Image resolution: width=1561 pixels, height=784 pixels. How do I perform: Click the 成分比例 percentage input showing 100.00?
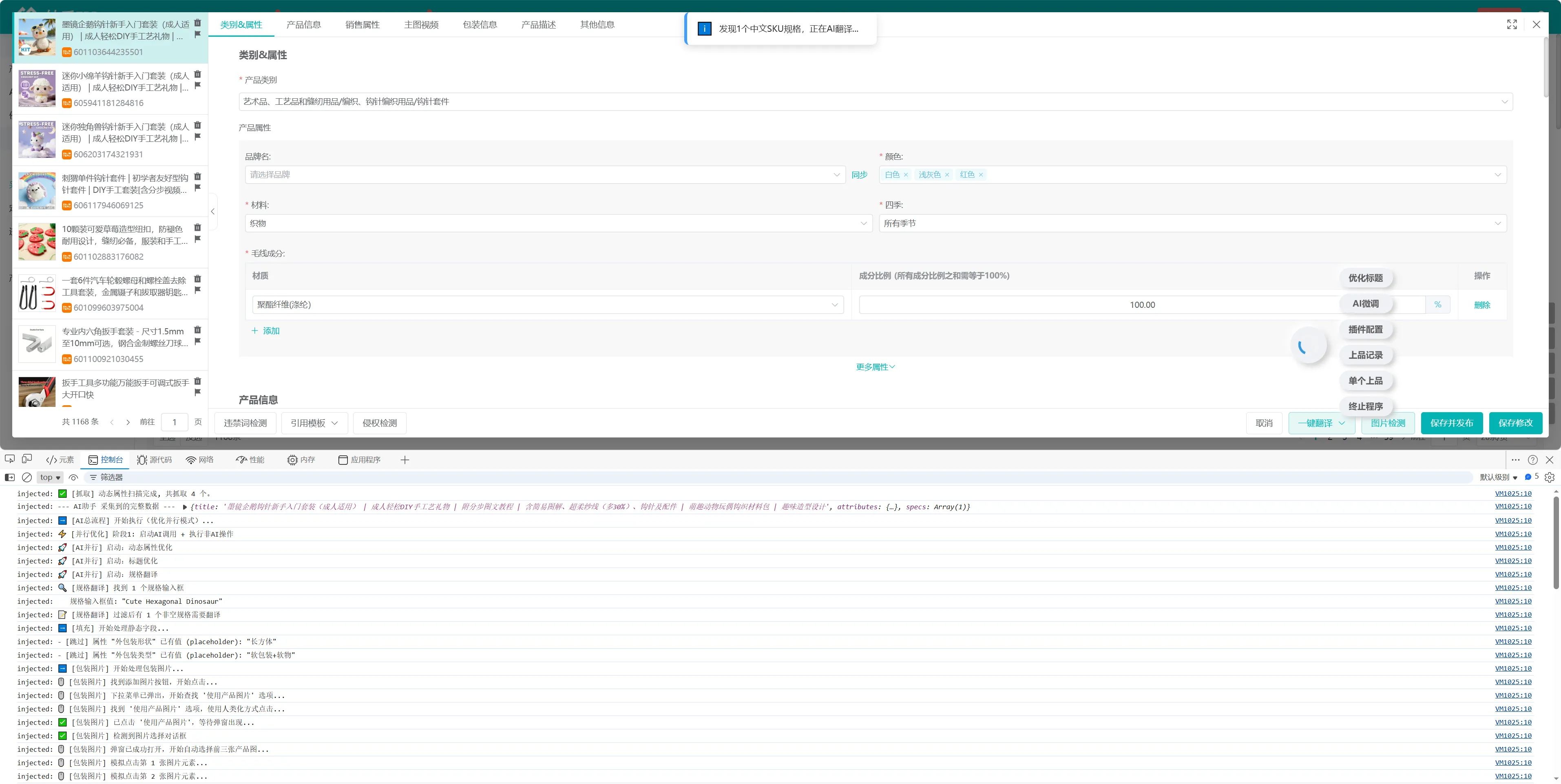click(1142, 305)
